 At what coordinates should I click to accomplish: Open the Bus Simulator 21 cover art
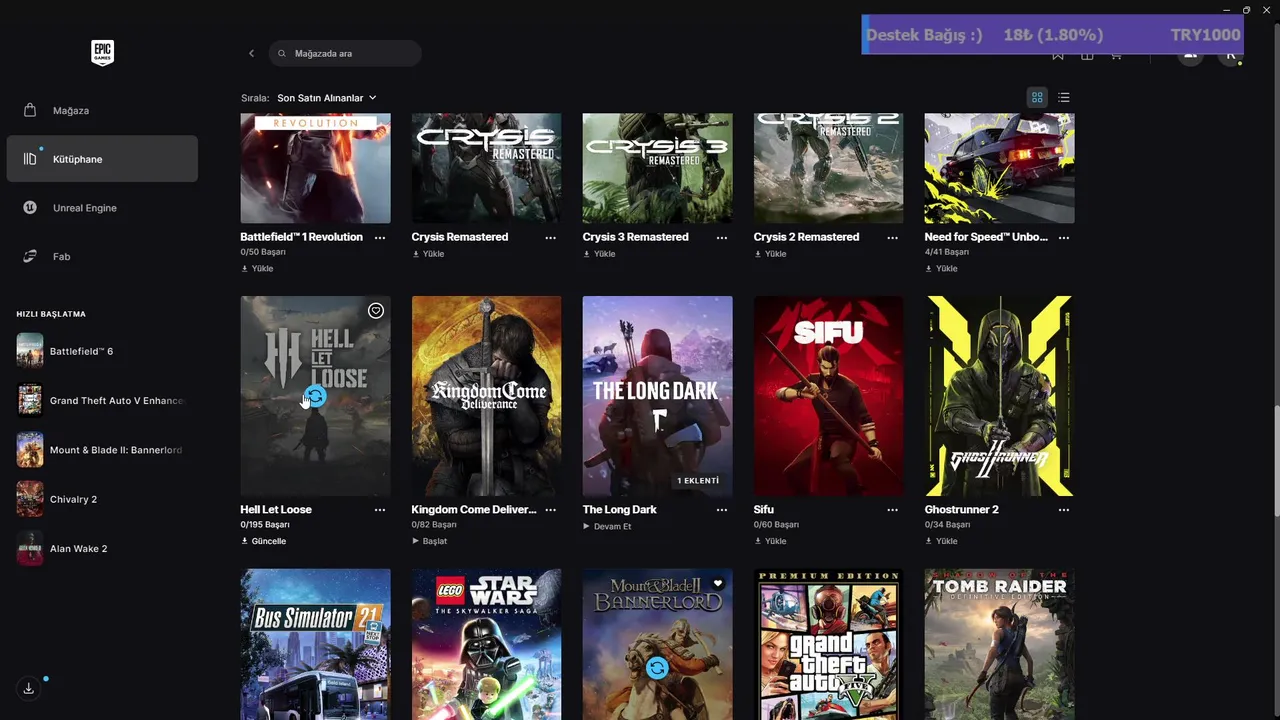pyautogui.click(x=315, y=644)
